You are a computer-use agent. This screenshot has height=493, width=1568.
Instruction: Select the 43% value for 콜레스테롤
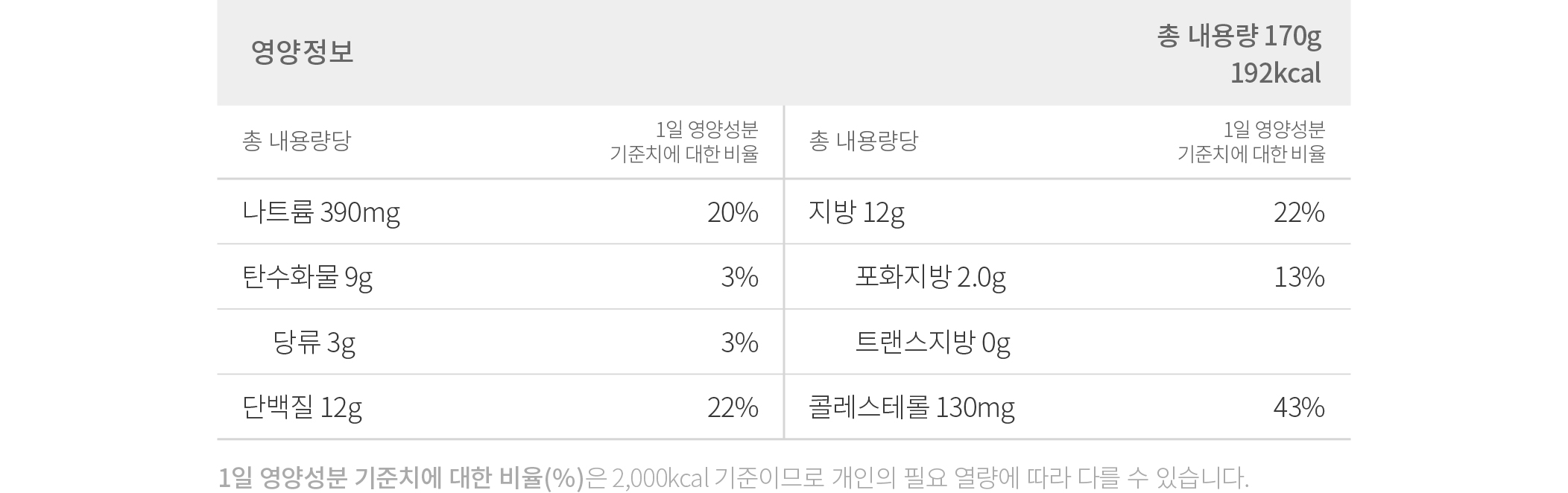1299,407
